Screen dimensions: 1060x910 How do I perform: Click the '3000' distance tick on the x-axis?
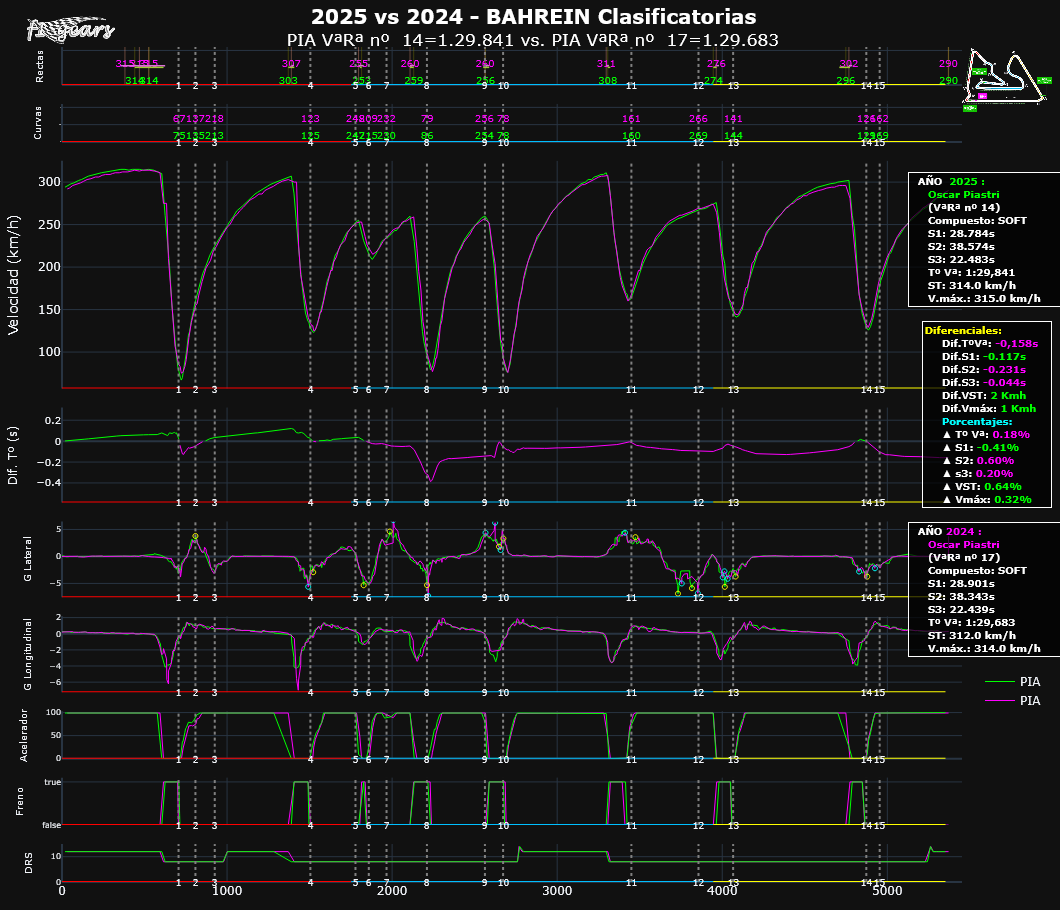pyautogui.click(x=557, y=891)
